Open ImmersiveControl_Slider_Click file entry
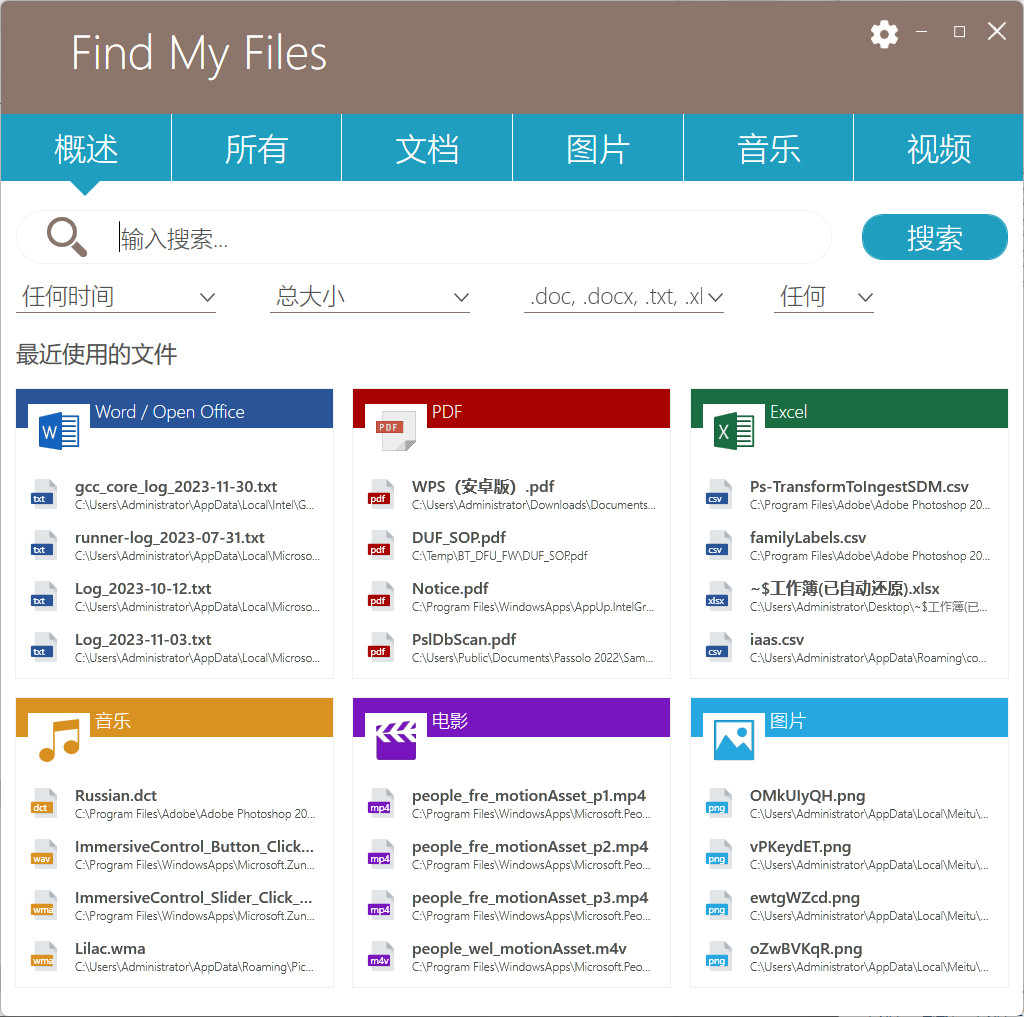The image size is (1024, 1017). (174, 906)
